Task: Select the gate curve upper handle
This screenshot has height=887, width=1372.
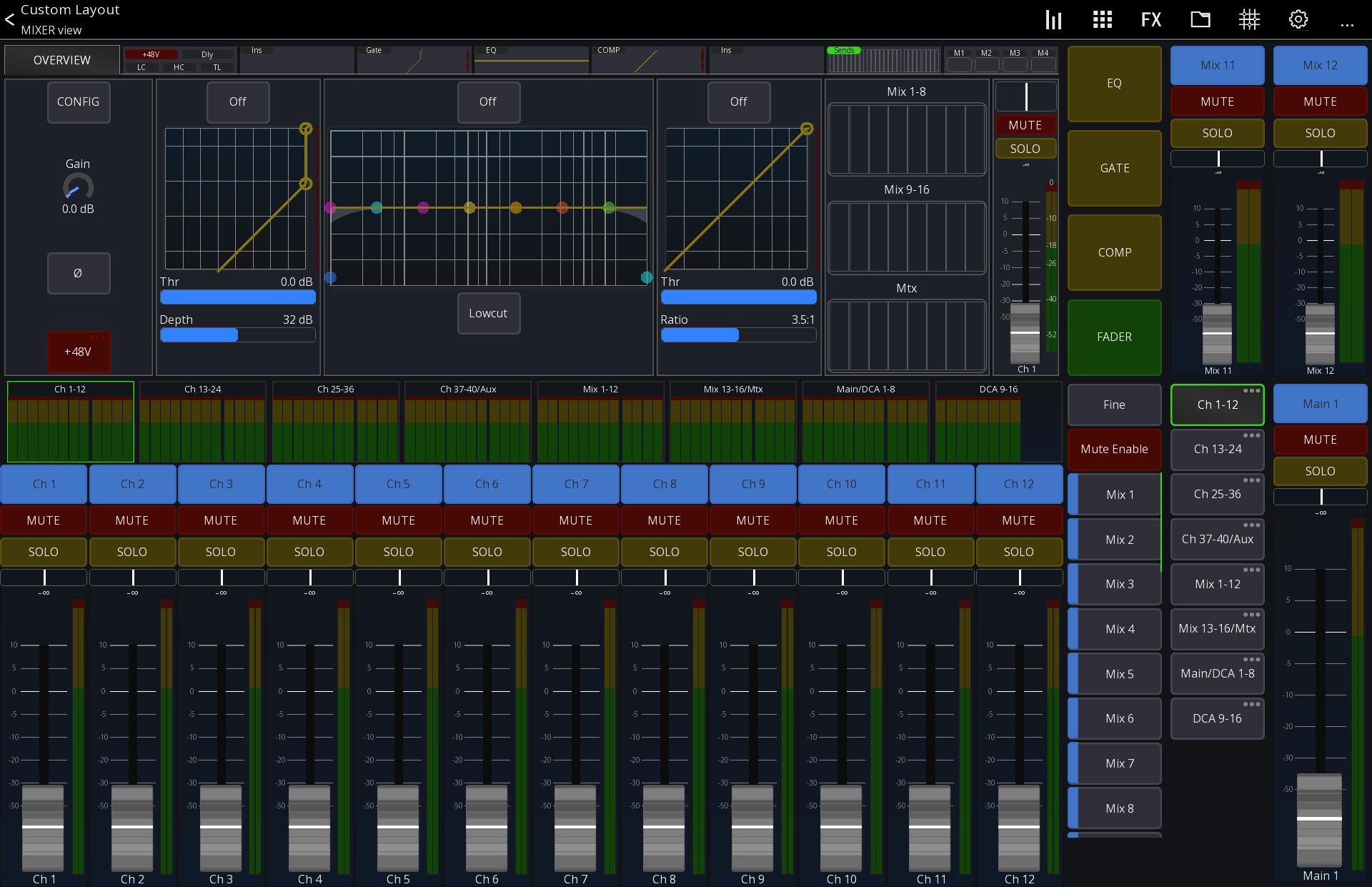Action: [306, 129]
